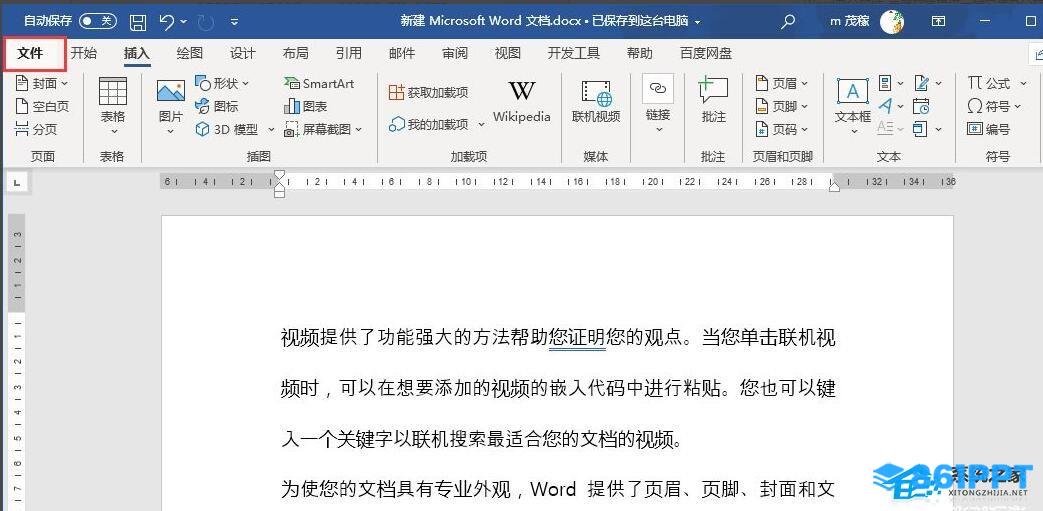Viewport: 1043px width, 511px height.
Task: Click the Undo arrow icon
Action: (x=167, y=21)
